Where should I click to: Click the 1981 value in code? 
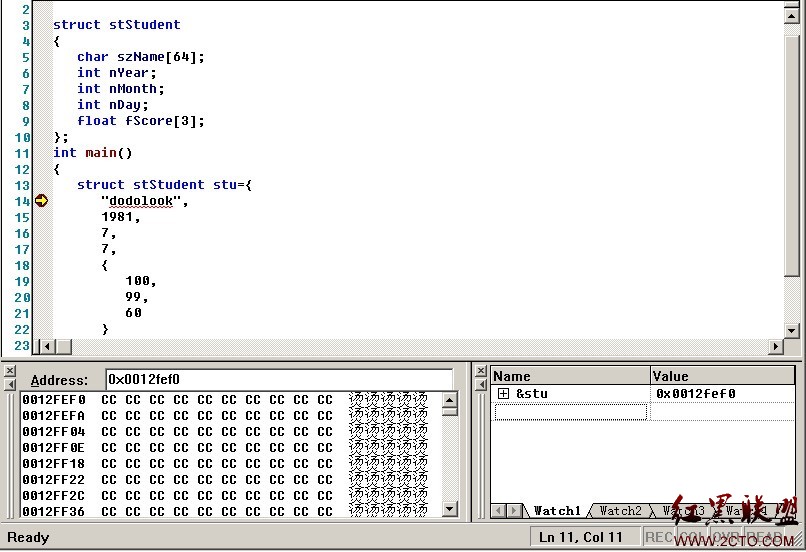[117, 216]
